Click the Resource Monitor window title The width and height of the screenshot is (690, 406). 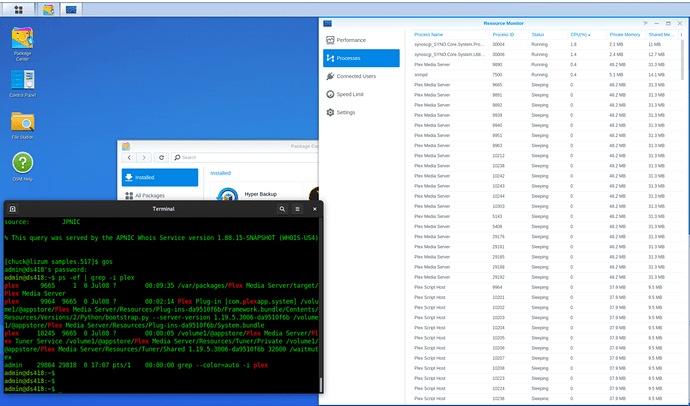pyautogui.click(x=503, y=23)
